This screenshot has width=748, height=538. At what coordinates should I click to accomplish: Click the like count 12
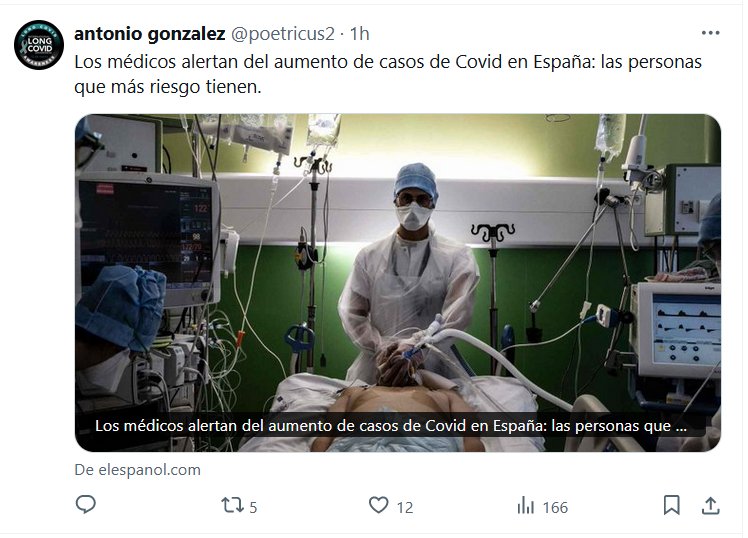point(405,507)
